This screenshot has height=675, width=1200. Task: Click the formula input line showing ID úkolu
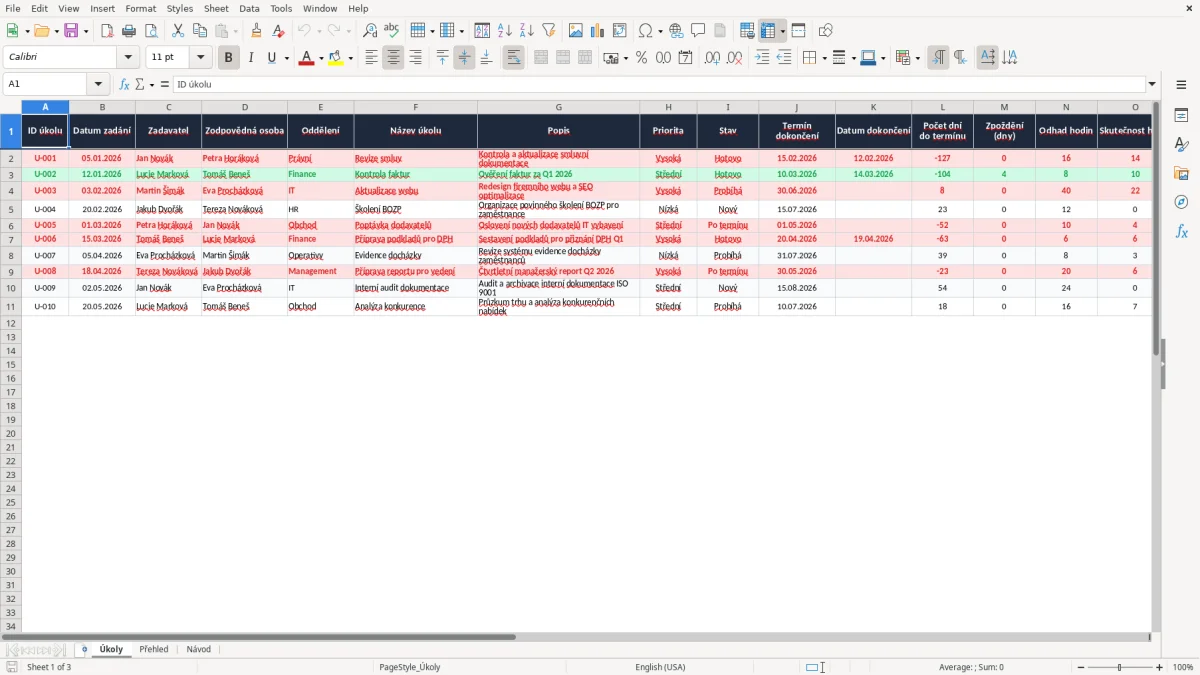659,84
